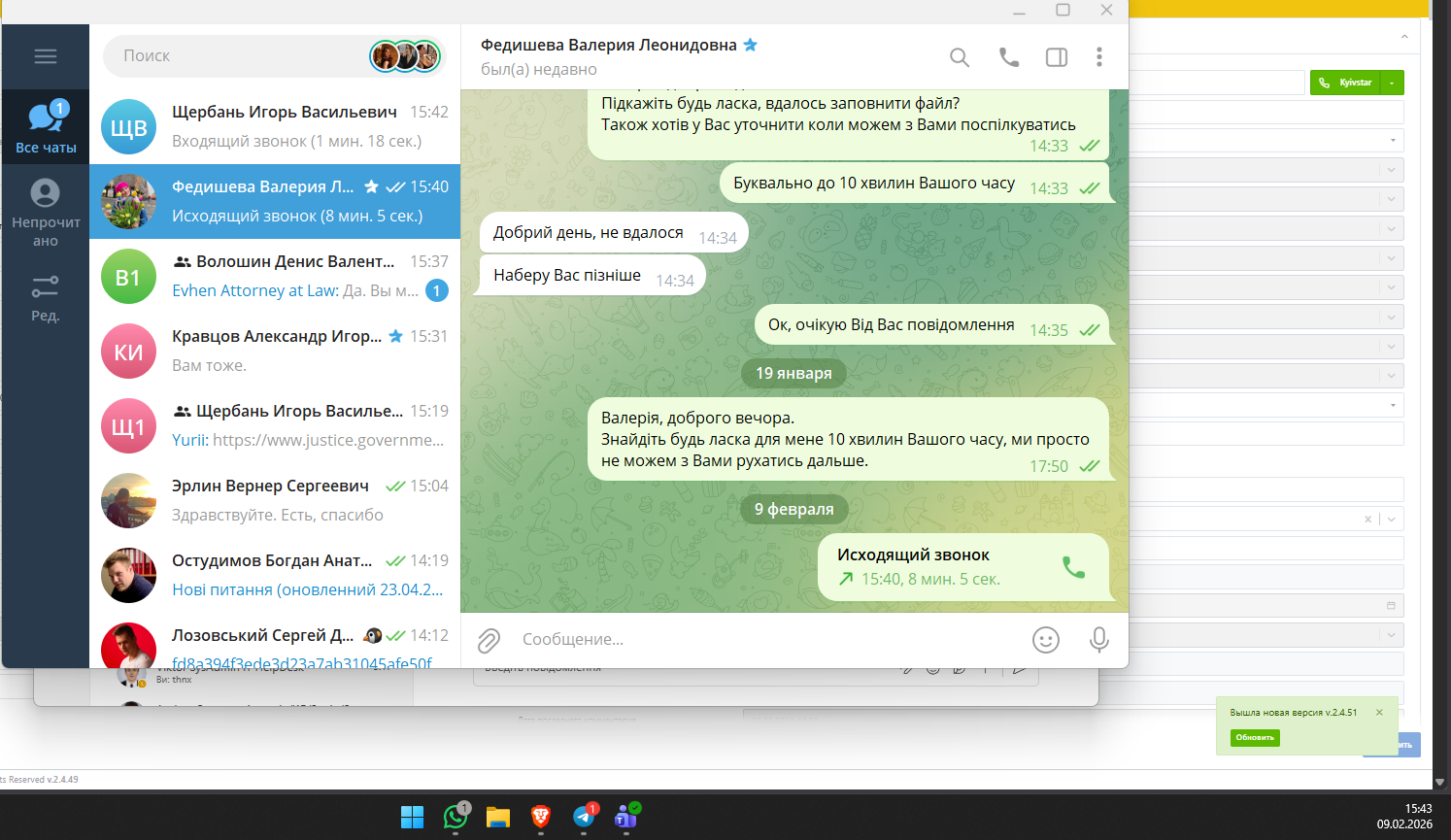
Task: Open the Щербань Игорь Василье... group 15:19
Action: coord(275,425)
